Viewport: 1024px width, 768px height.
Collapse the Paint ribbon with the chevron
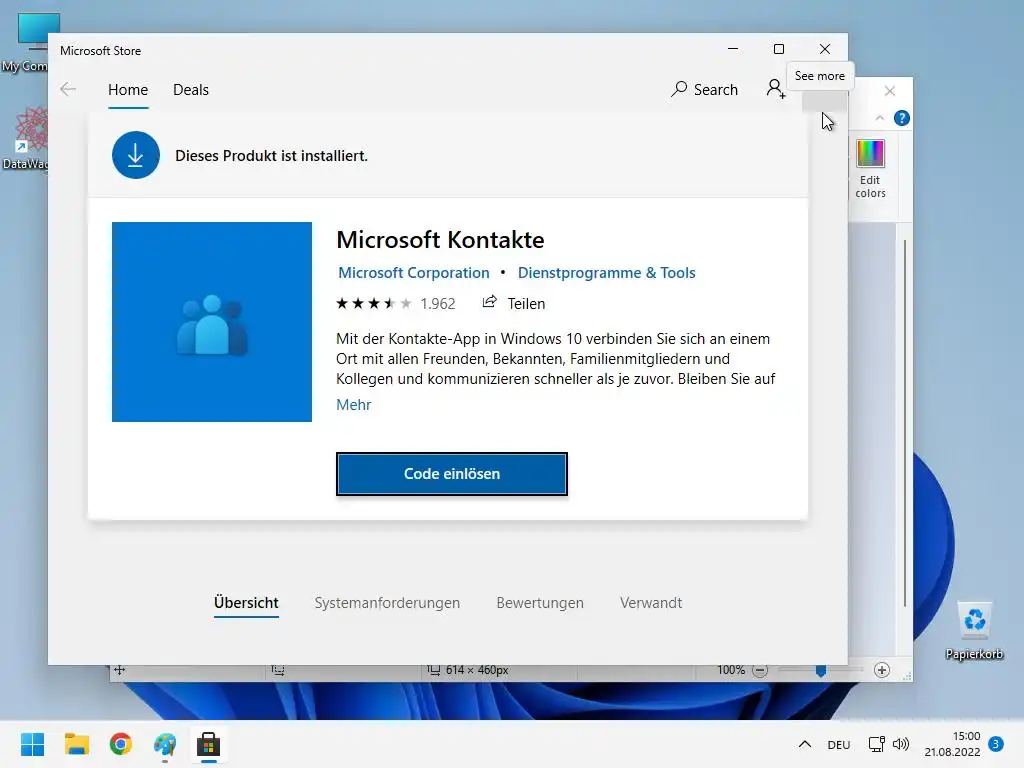click(880, 118)
